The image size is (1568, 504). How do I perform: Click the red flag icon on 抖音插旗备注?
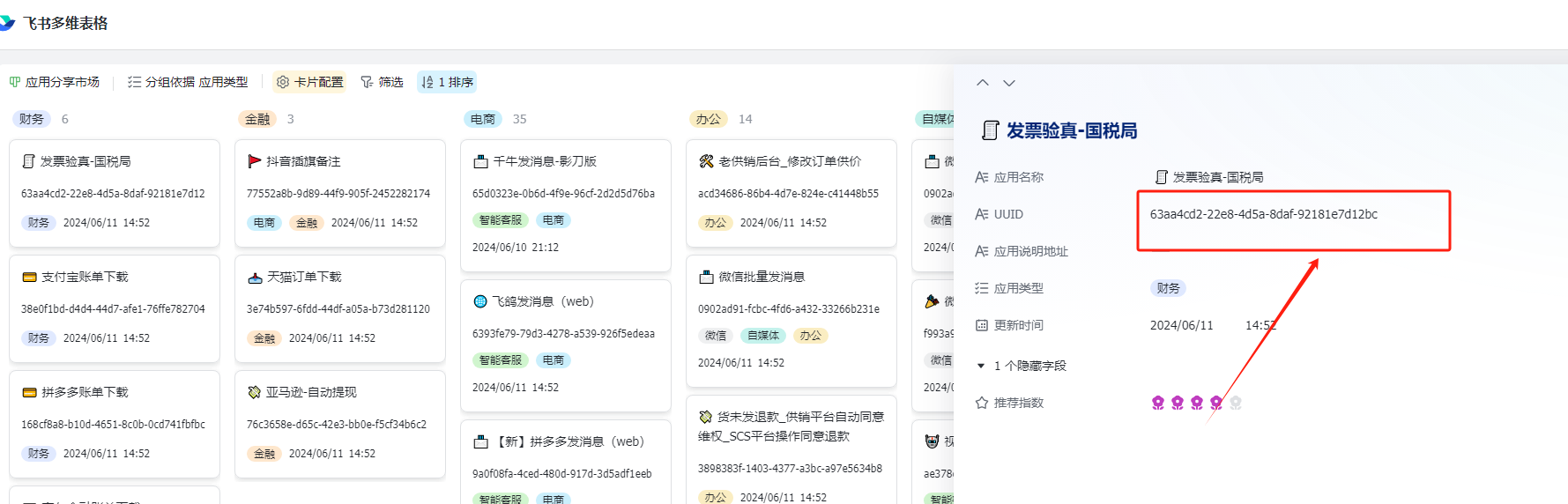click(x=255, y=161)
